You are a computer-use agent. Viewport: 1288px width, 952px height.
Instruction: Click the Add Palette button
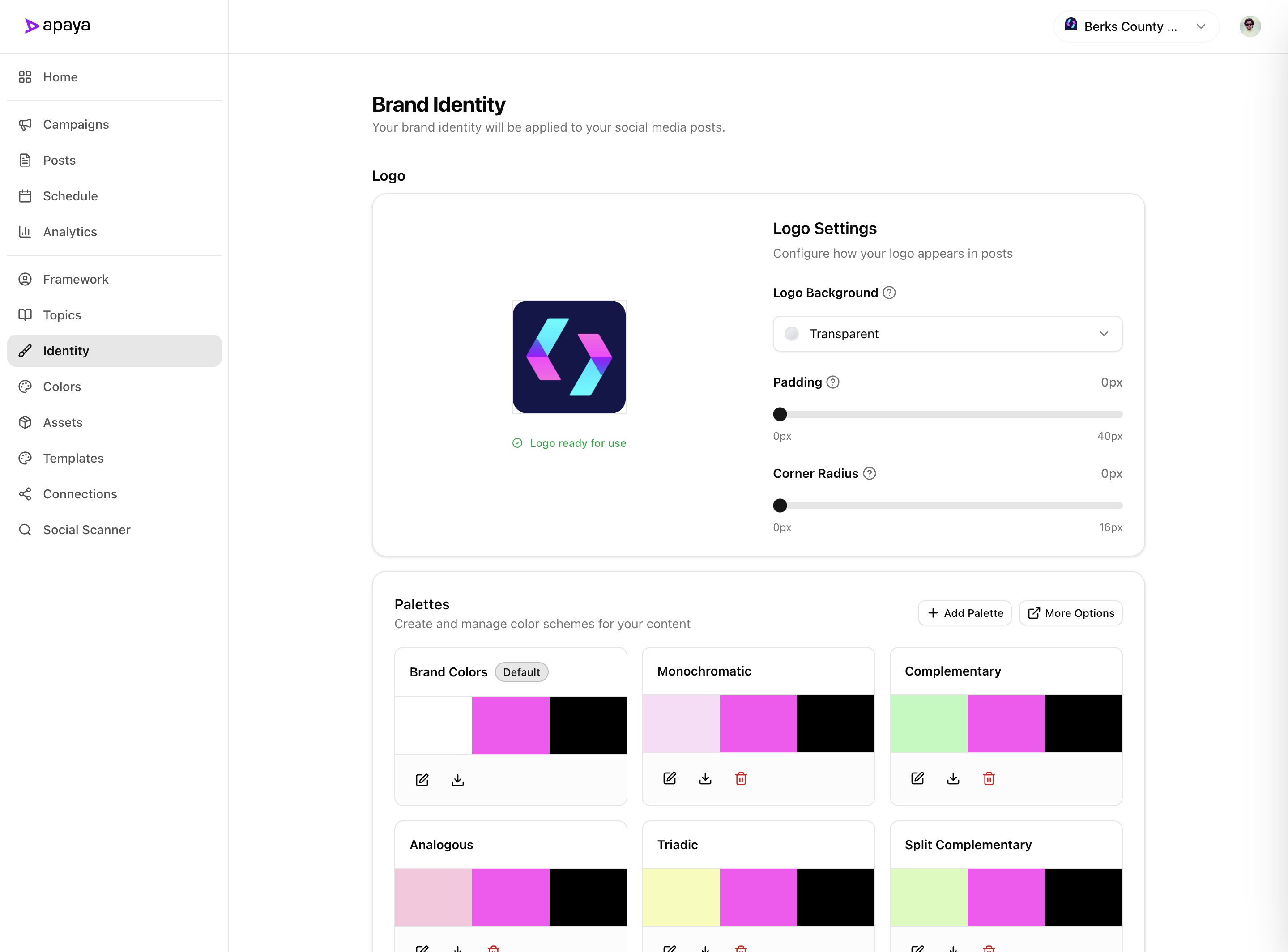tap(964, 613)
